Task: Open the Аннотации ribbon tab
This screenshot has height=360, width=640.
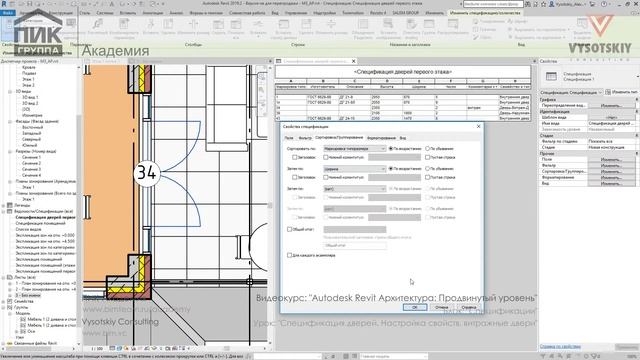Action: 153,13
